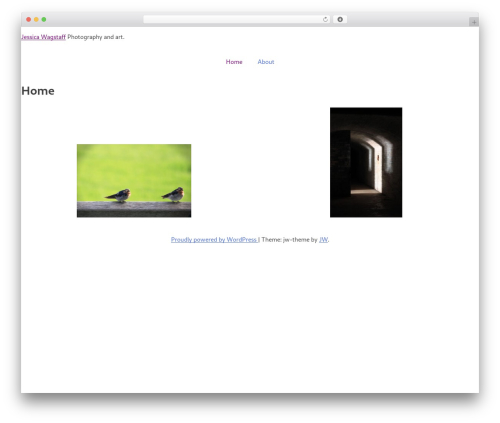Open the Jessica Wagstaff site title link
This screenshot has height=423, width=500.
pos(43,37)
